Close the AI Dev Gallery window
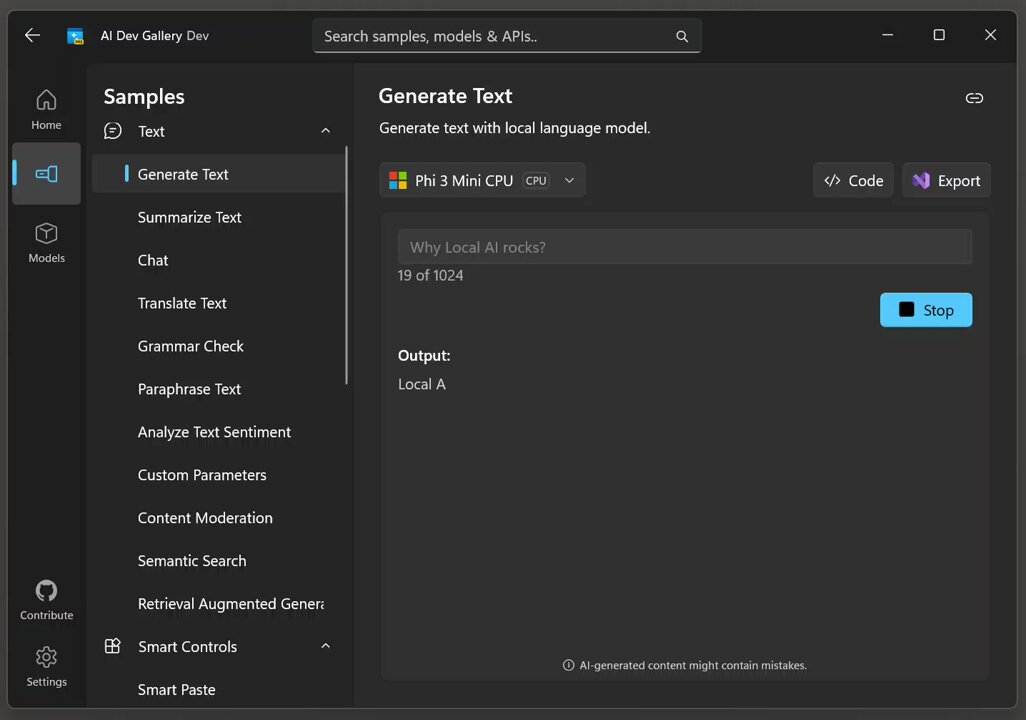This screenshot has height=720, width=1026. click(x=990, y=35)
